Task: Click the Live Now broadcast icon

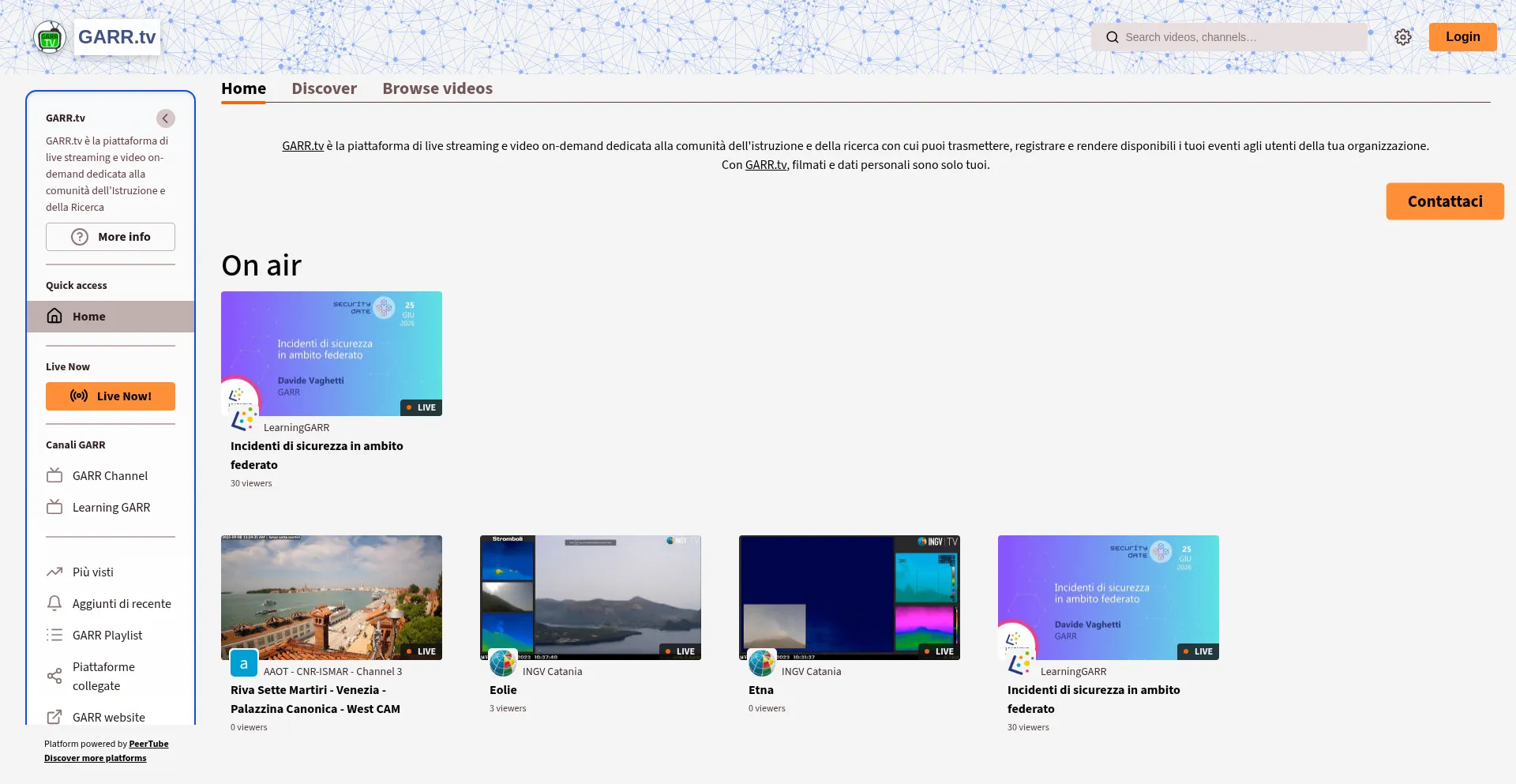Action: click(x=79, y=396)
